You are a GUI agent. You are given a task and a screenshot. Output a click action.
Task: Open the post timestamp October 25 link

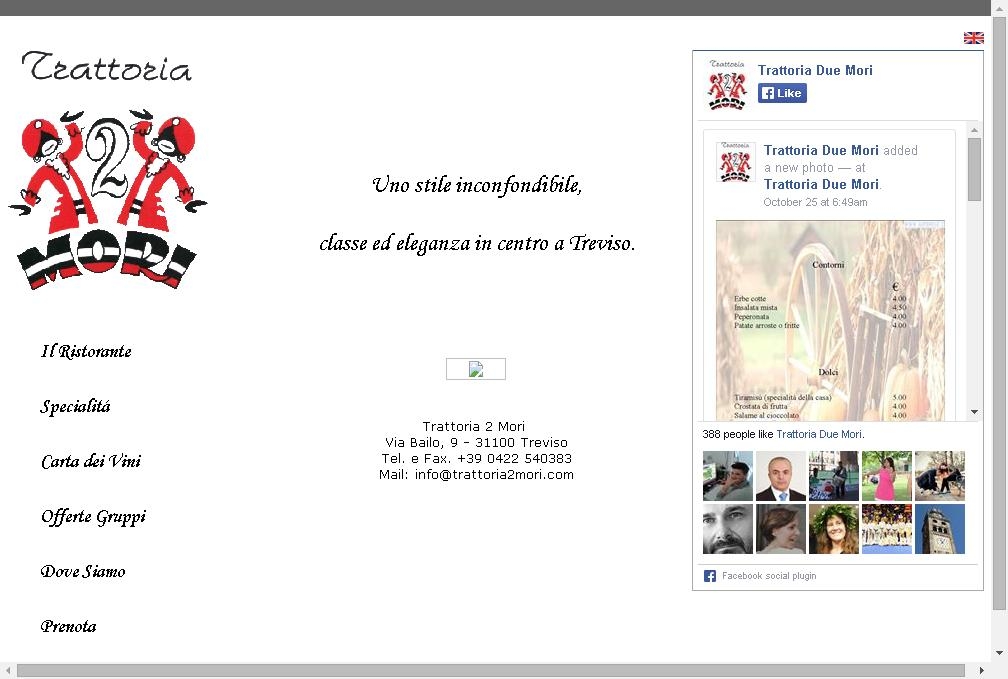coord(815,202)
